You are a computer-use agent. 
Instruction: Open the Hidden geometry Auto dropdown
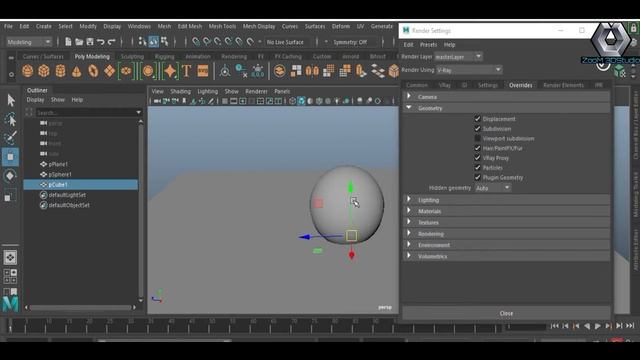(x=493, y=188)
